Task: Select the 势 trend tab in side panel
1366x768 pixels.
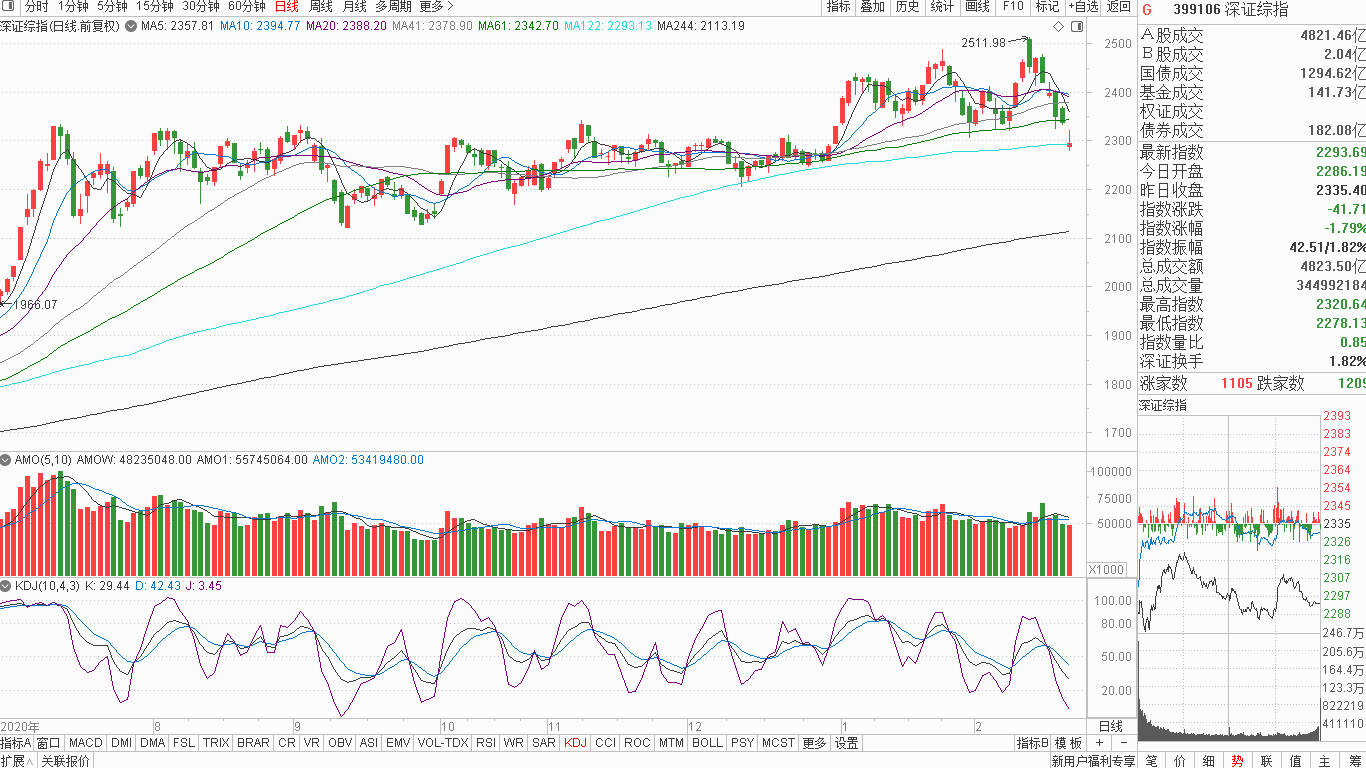Action: (x=1237, y=761)
